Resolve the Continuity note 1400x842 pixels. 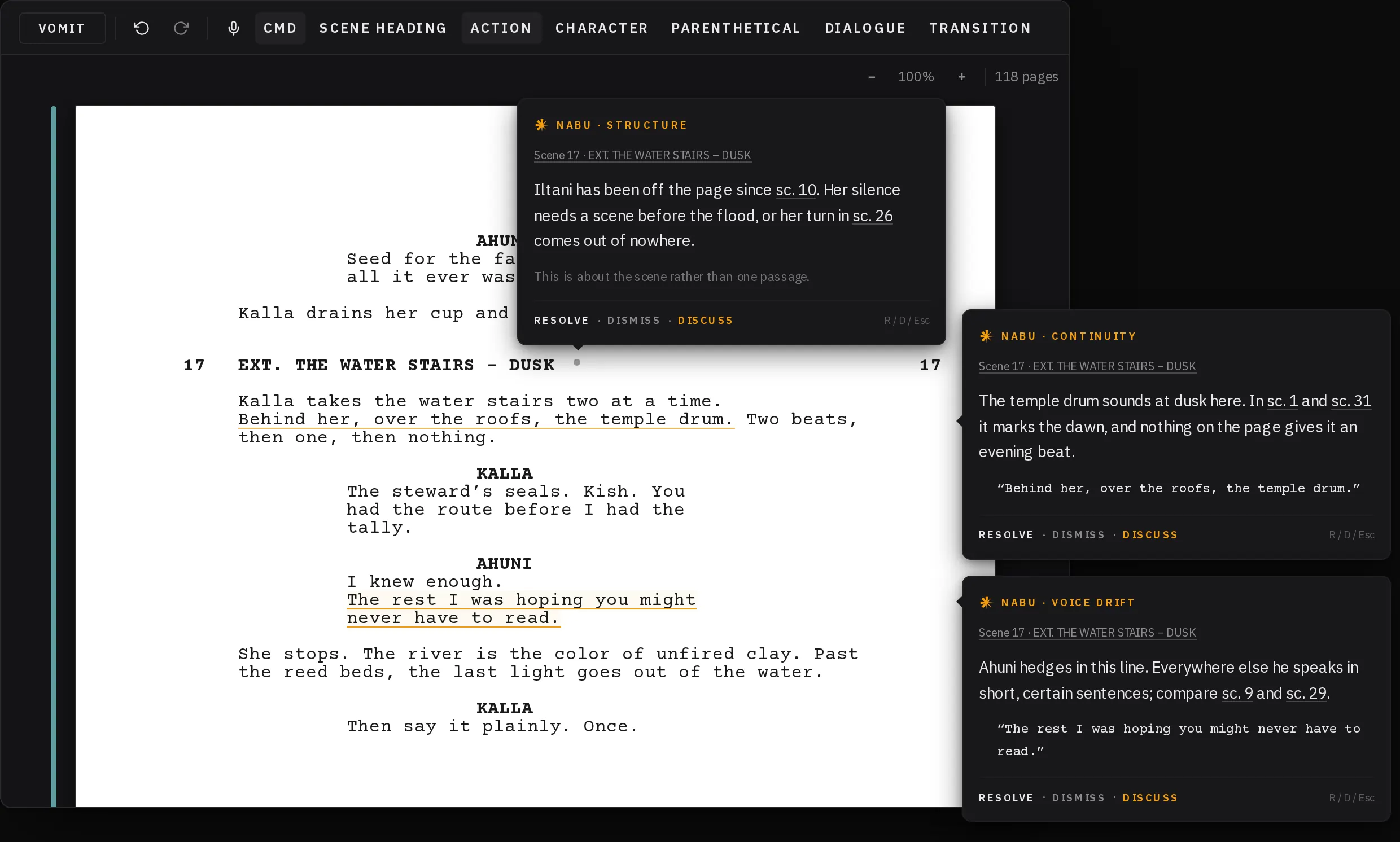pos(1006,535)
